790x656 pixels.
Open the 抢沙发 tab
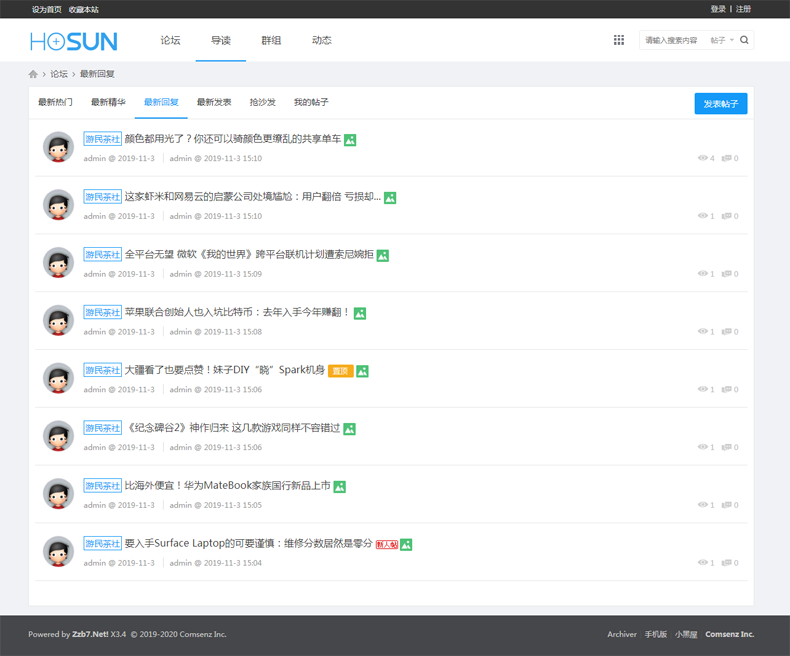(262, 102)
